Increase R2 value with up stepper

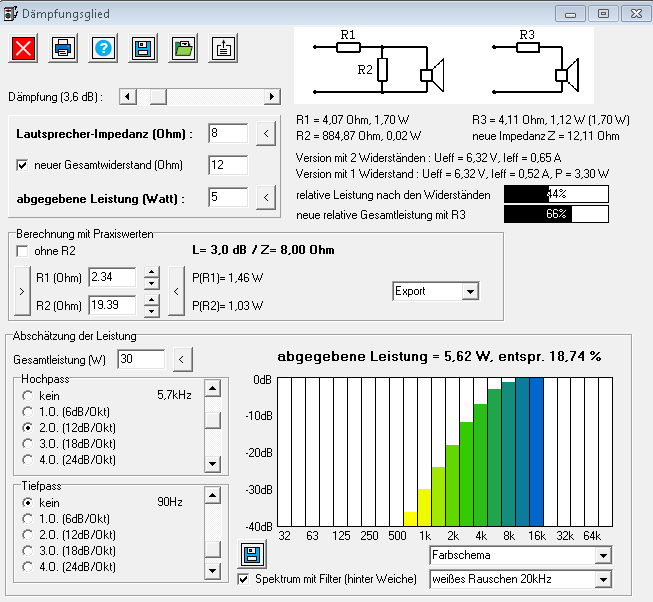point(152,300)
